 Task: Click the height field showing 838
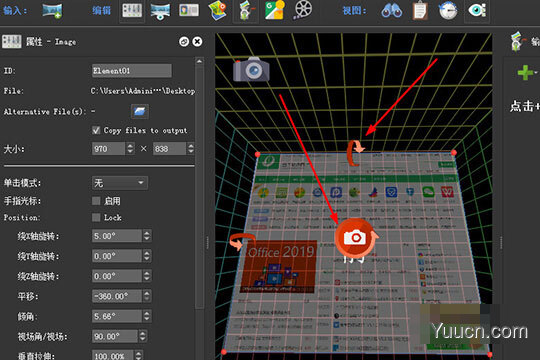169,149
